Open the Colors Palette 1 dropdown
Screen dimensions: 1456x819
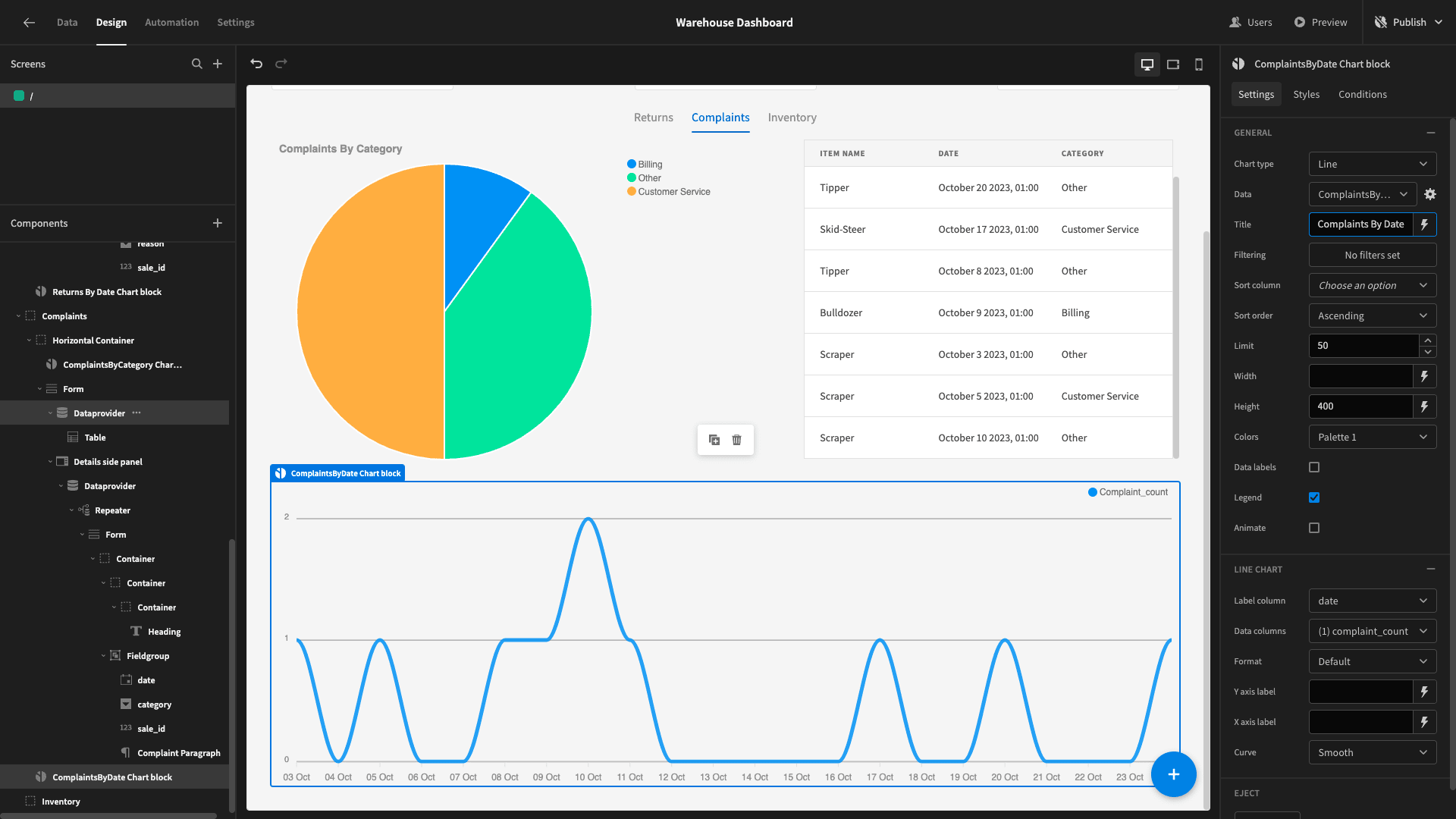pyautogui.click(x=1373, y=437)
